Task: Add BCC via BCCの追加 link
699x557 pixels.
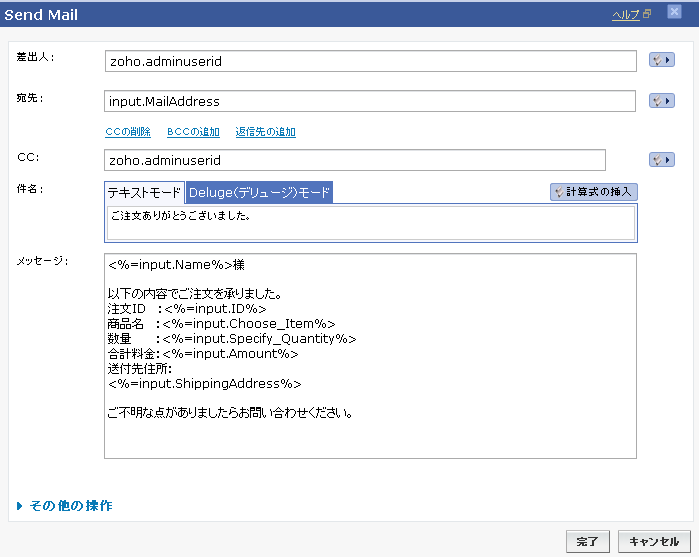Action: [x=193, y=132]
